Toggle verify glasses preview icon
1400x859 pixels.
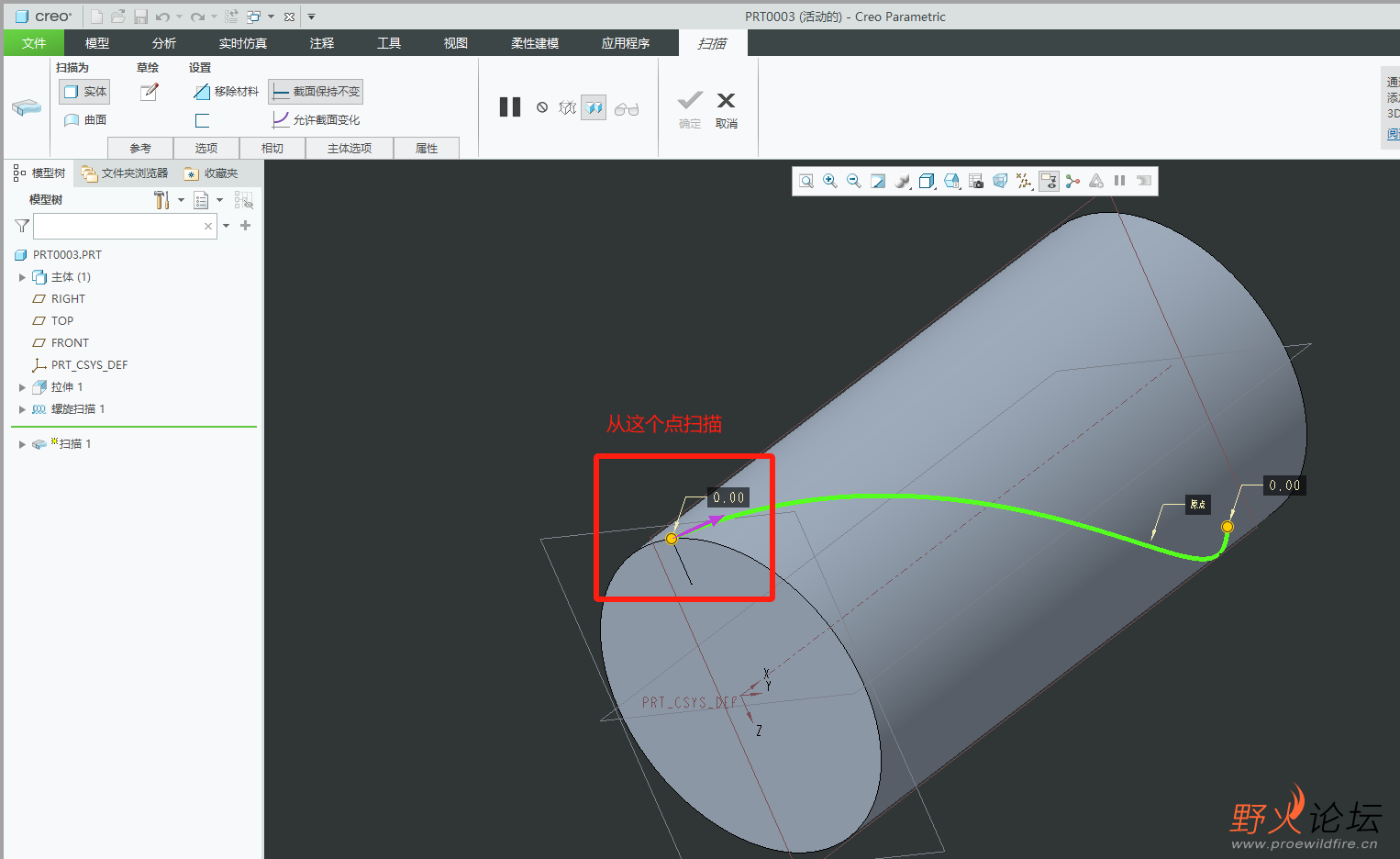coord(627,108)
